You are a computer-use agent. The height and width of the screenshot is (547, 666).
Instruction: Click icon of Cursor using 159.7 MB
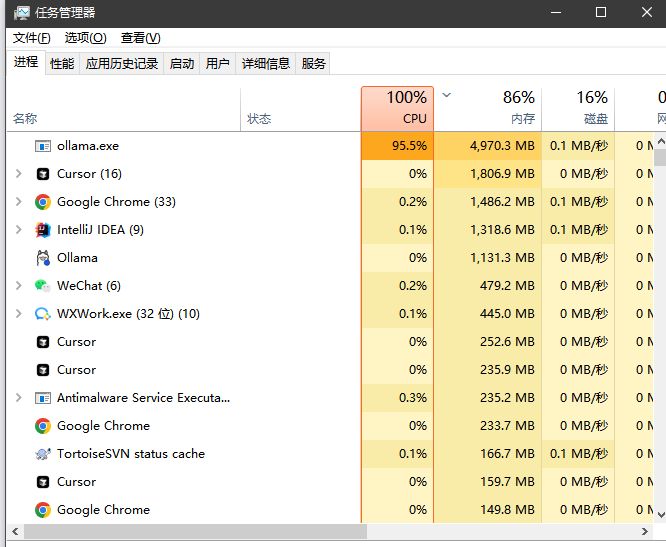(42, 482)
